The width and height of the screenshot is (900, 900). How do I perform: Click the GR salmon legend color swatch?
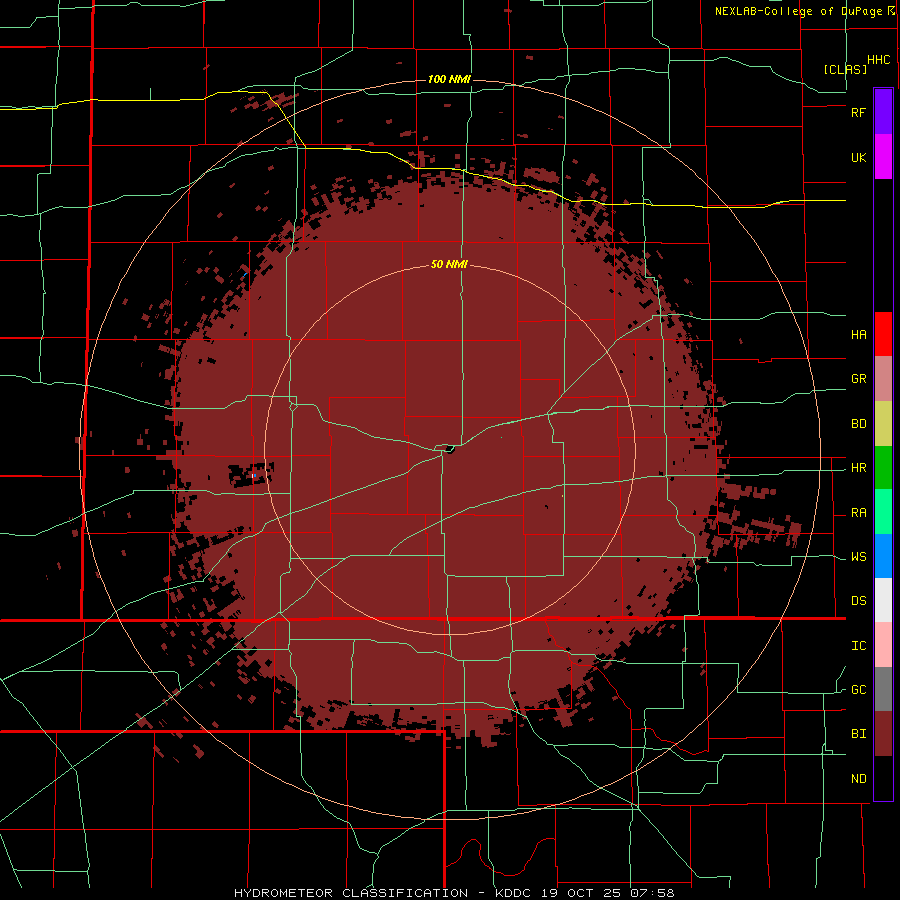tap(883, 378)
